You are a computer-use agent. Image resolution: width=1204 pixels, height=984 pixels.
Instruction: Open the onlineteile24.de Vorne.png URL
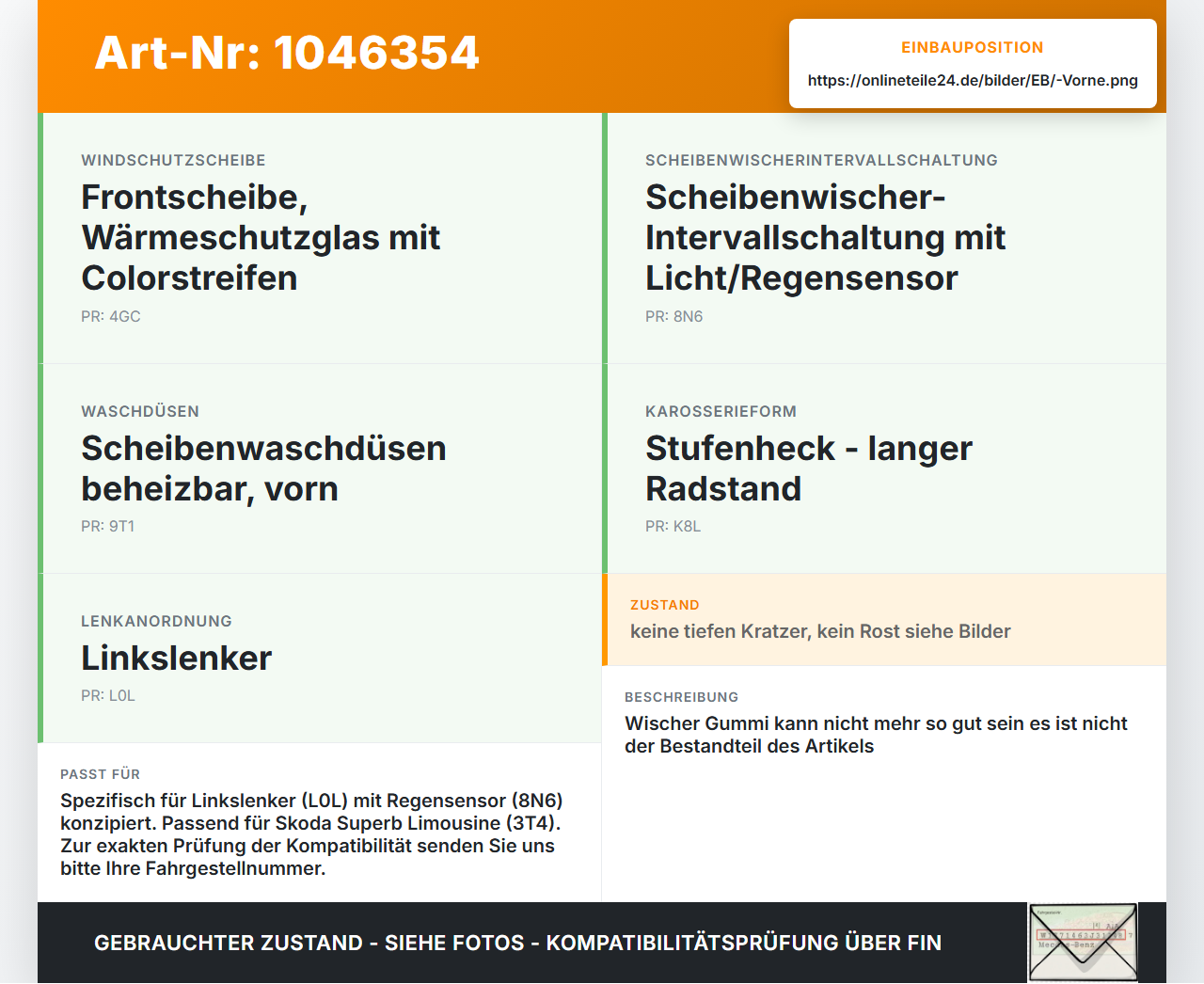[973, 81]
